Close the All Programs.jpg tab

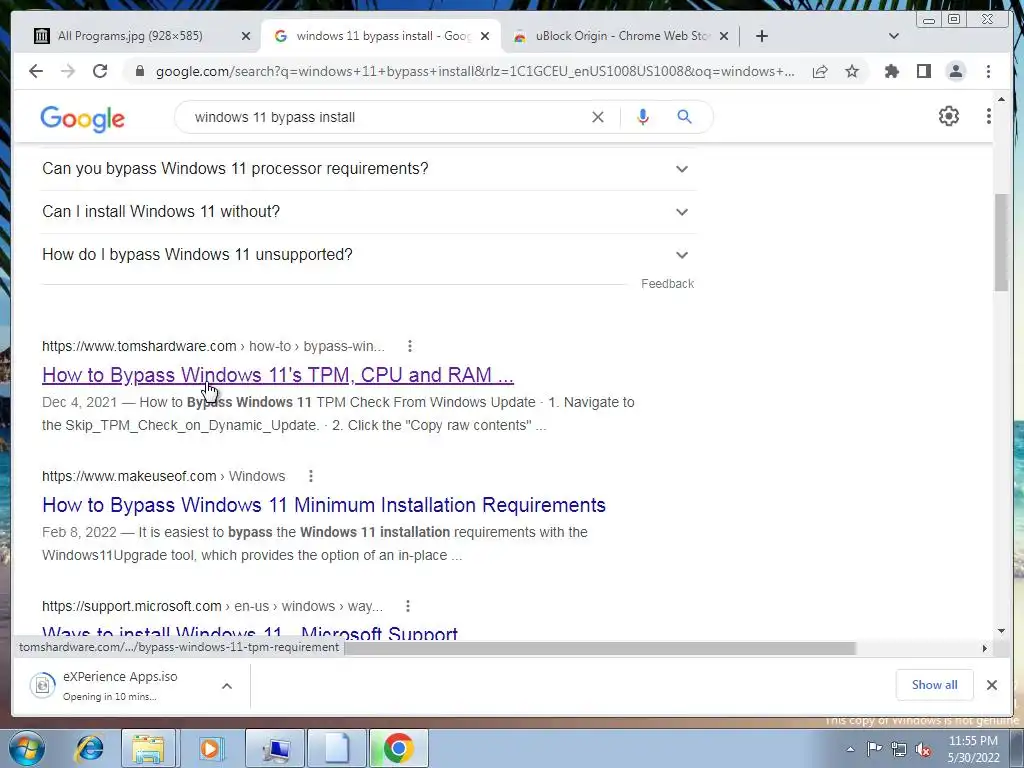tap(246, 36)
